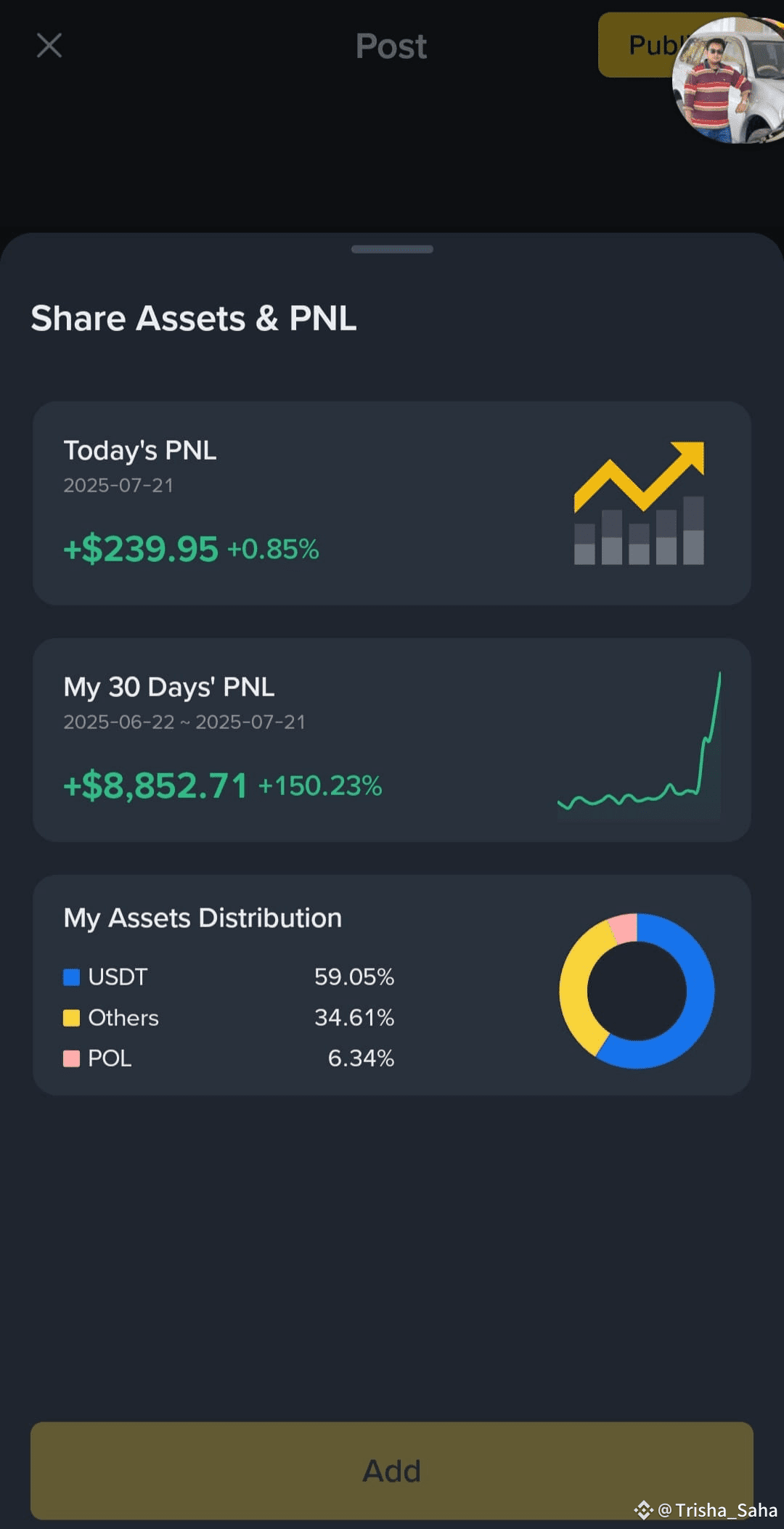Select the My Assets Distribution card
The height and width of the screenshot is (1529, 784).
click(392, 984)
